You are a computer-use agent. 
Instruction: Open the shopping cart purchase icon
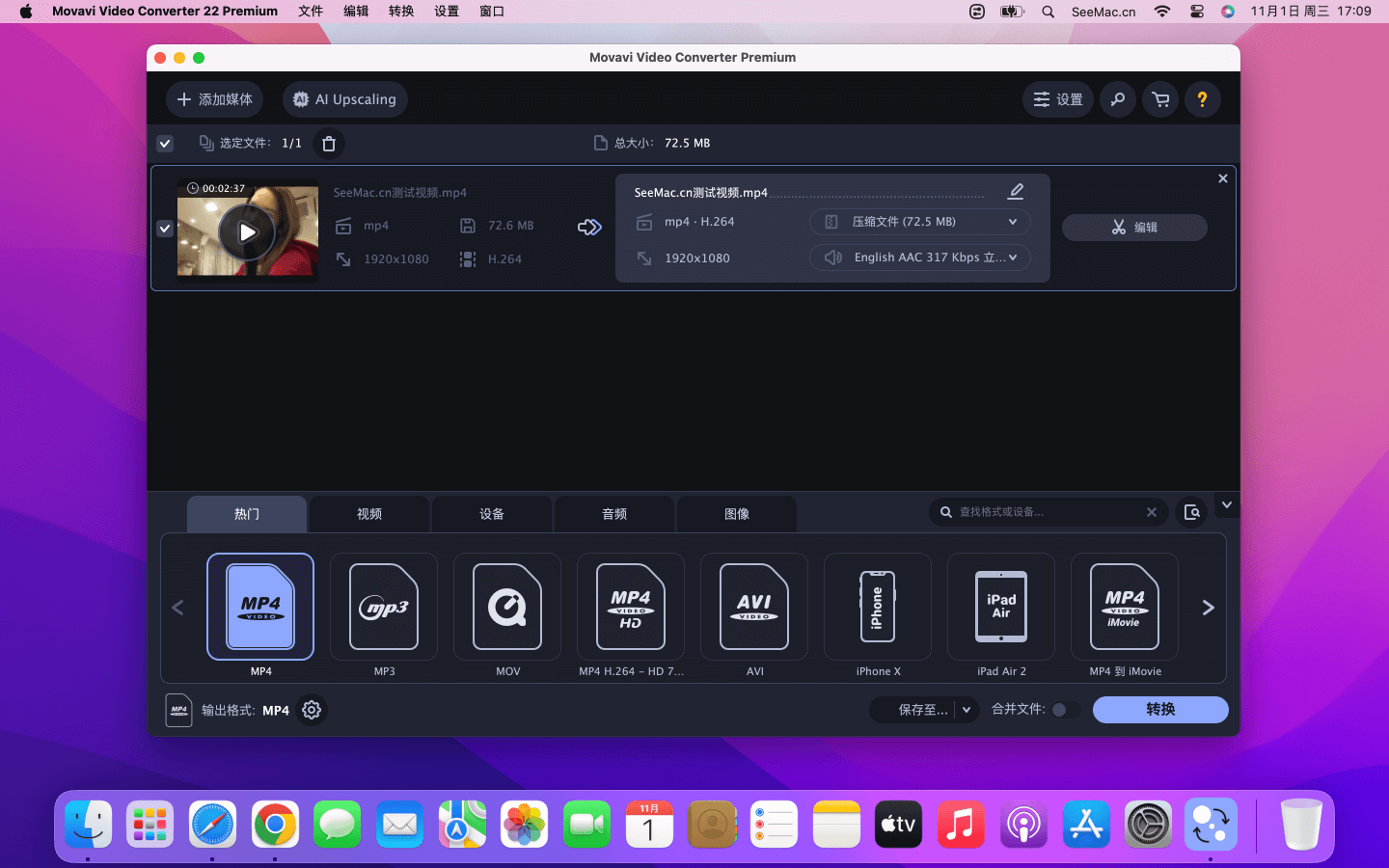click(1160, 99)
